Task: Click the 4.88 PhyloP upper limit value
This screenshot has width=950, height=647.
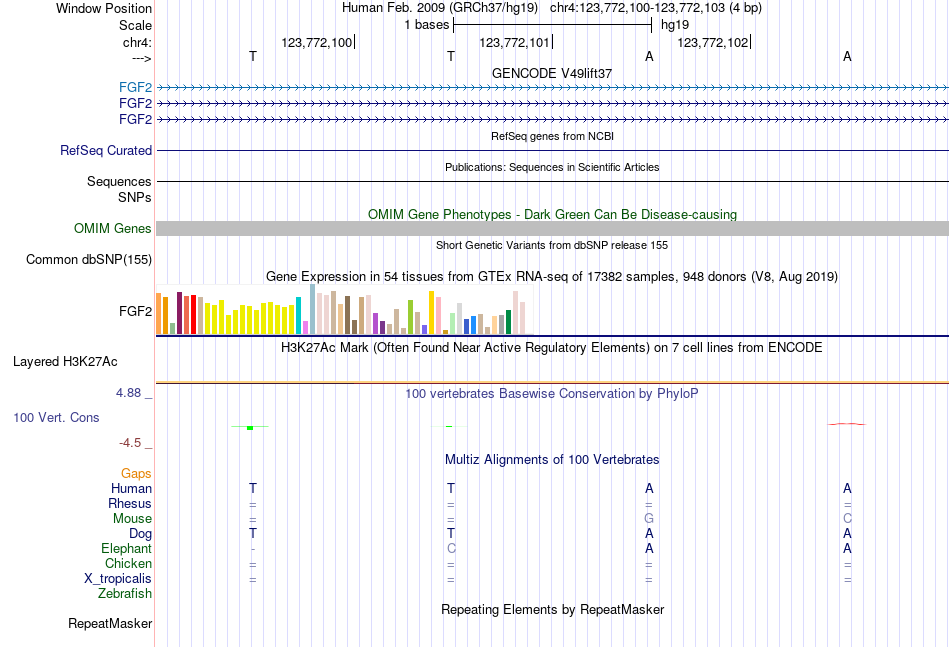Action: click(128, 393)
